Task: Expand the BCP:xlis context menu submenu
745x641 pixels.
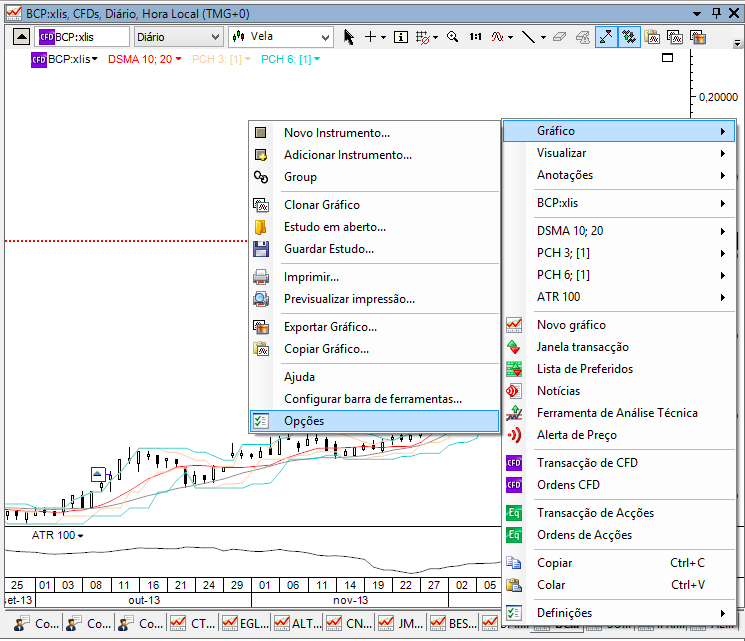Action: tap(619, 203)
